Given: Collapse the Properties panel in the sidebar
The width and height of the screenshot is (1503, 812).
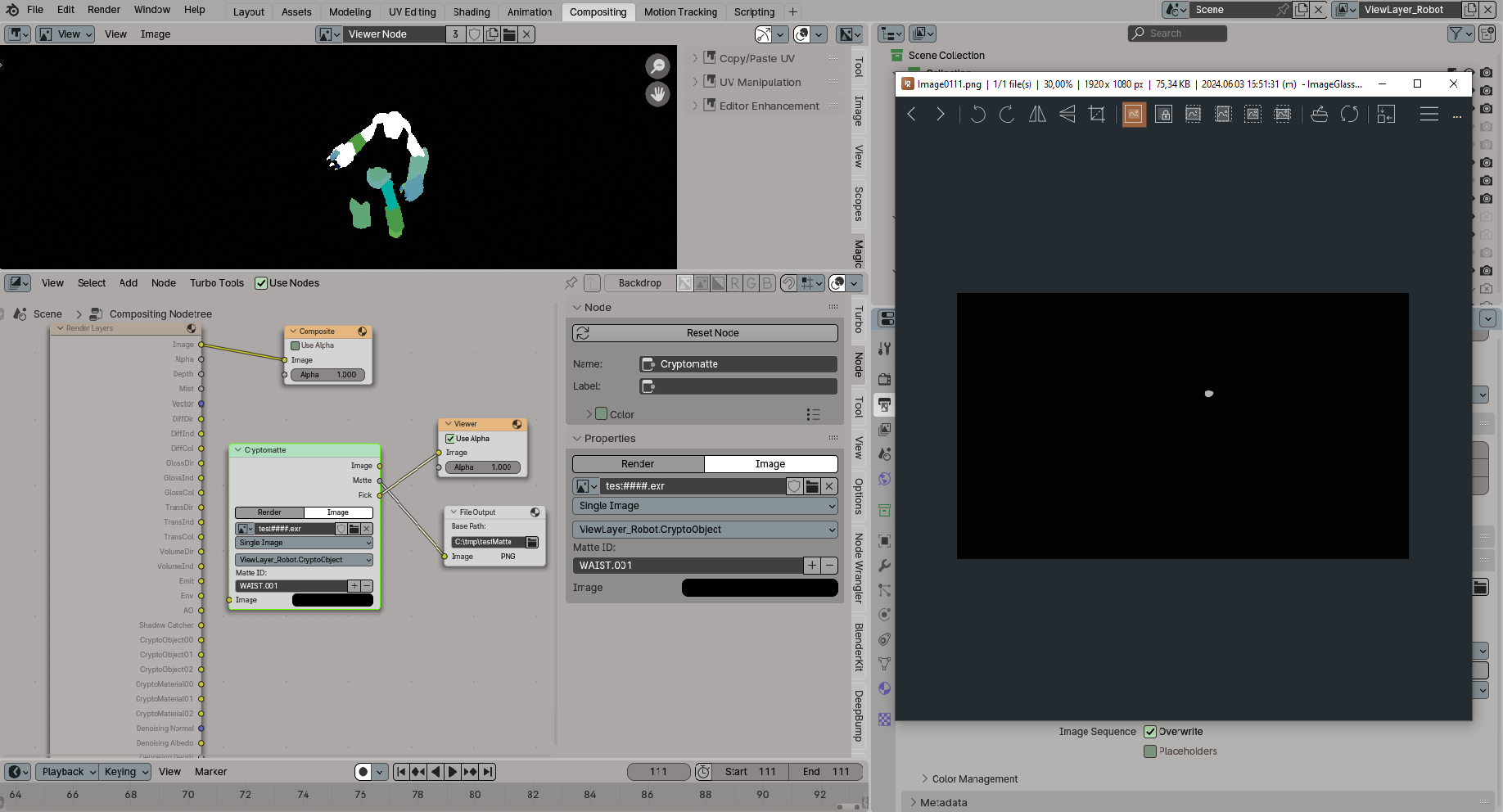Looking at the screenshot, I should pyautogui.click(x=610, y=439).
